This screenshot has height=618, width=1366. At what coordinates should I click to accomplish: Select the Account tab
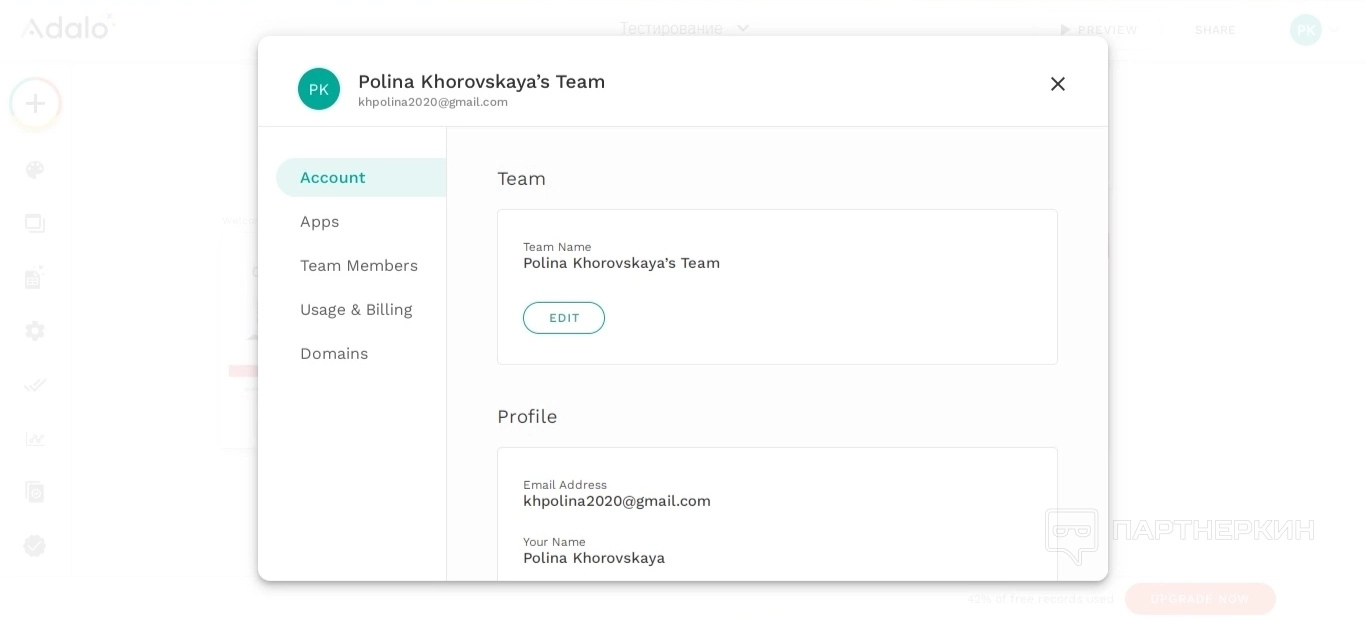[x=333, y=178]
